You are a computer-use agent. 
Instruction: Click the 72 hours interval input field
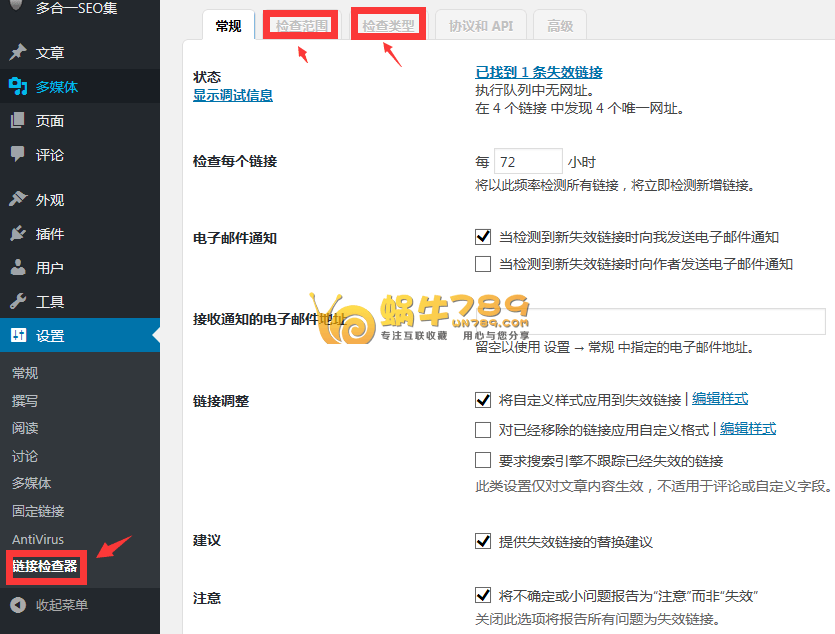coord(528,161)
